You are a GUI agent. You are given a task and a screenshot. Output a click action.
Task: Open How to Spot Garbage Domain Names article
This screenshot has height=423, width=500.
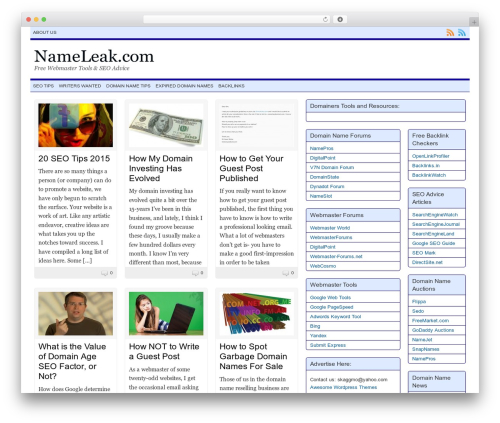point(253,356)
